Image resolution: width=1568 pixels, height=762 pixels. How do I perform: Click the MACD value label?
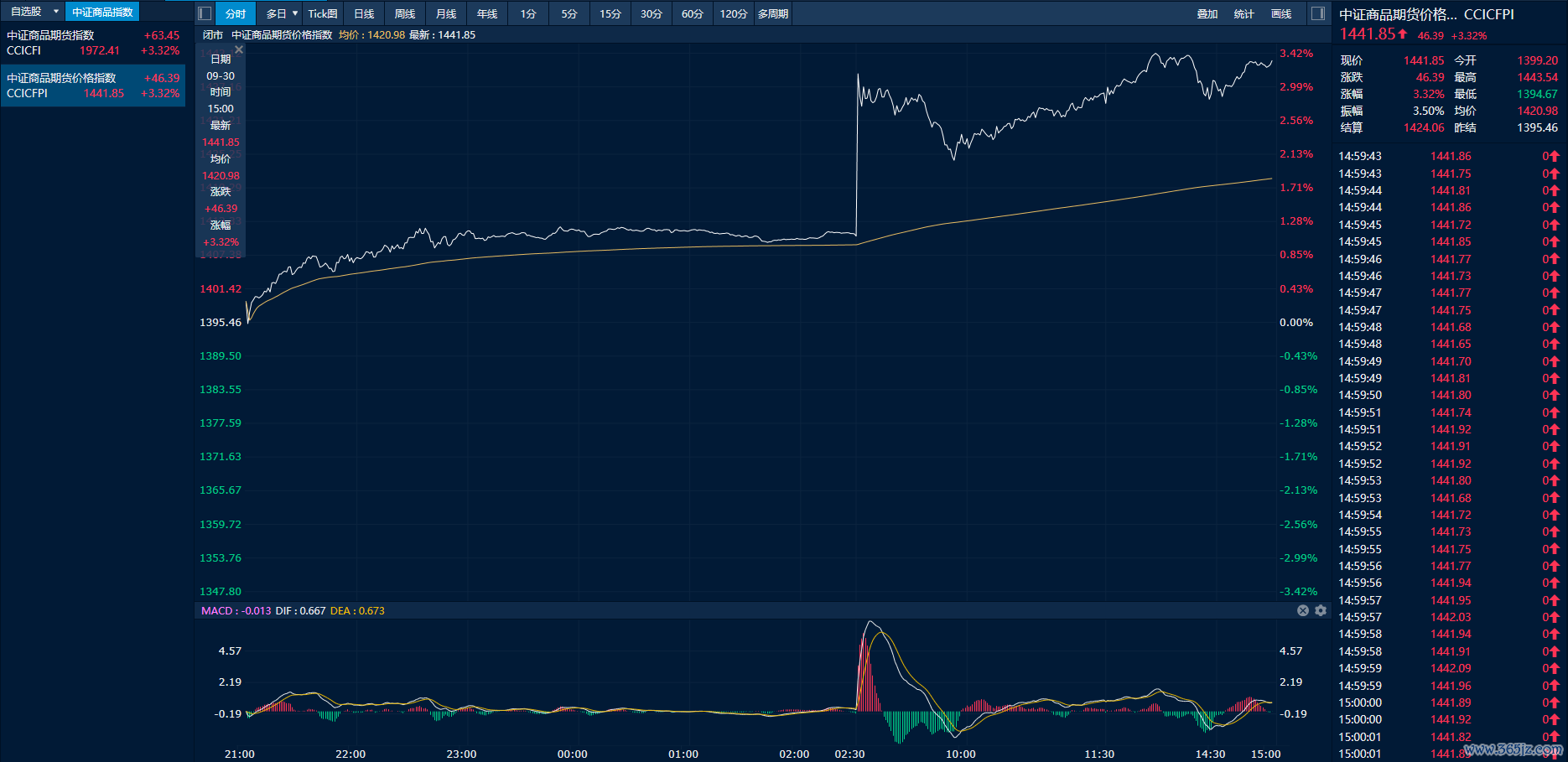coord(236,610)
